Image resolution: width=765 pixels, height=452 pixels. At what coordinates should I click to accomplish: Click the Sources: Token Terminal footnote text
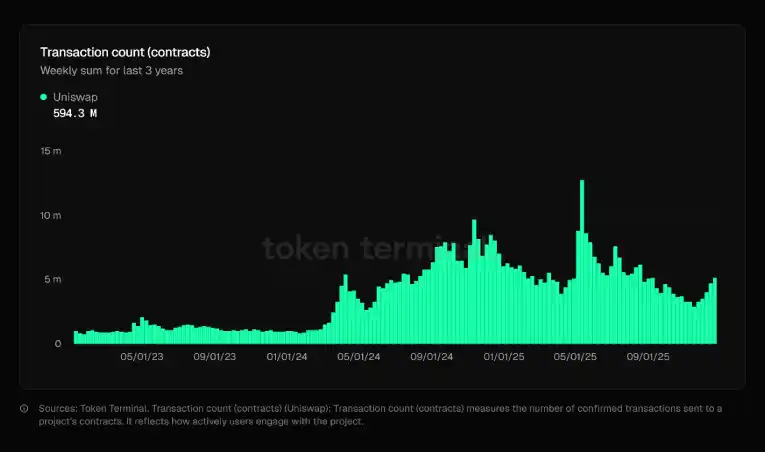(380, 415)
